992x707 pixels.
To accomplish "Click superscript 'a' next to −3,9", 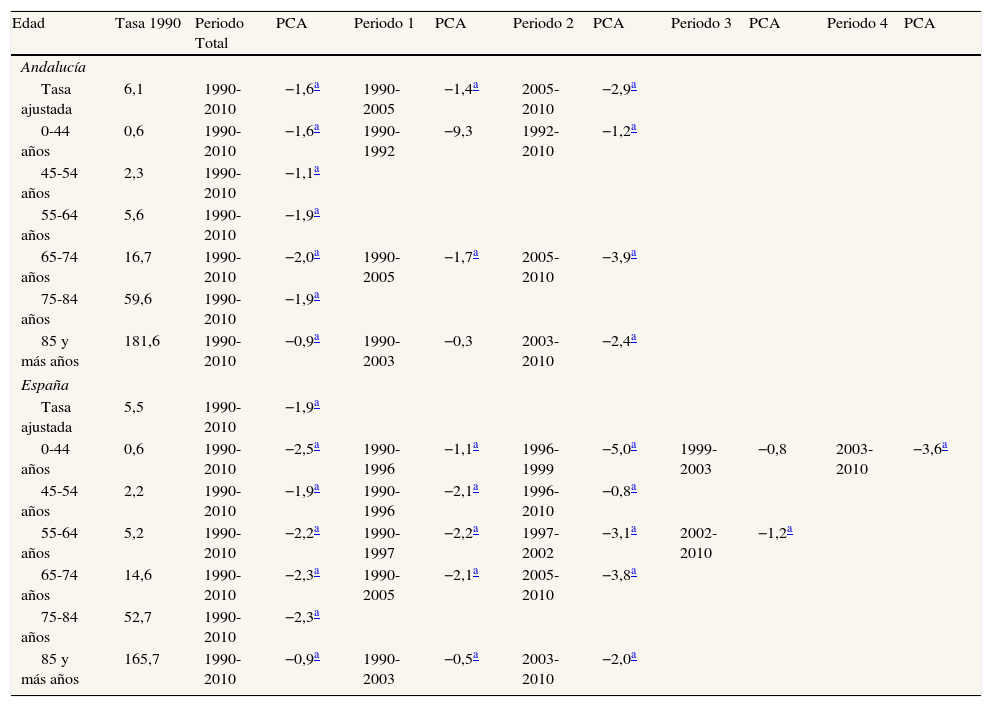I will (x=634, y=255).
